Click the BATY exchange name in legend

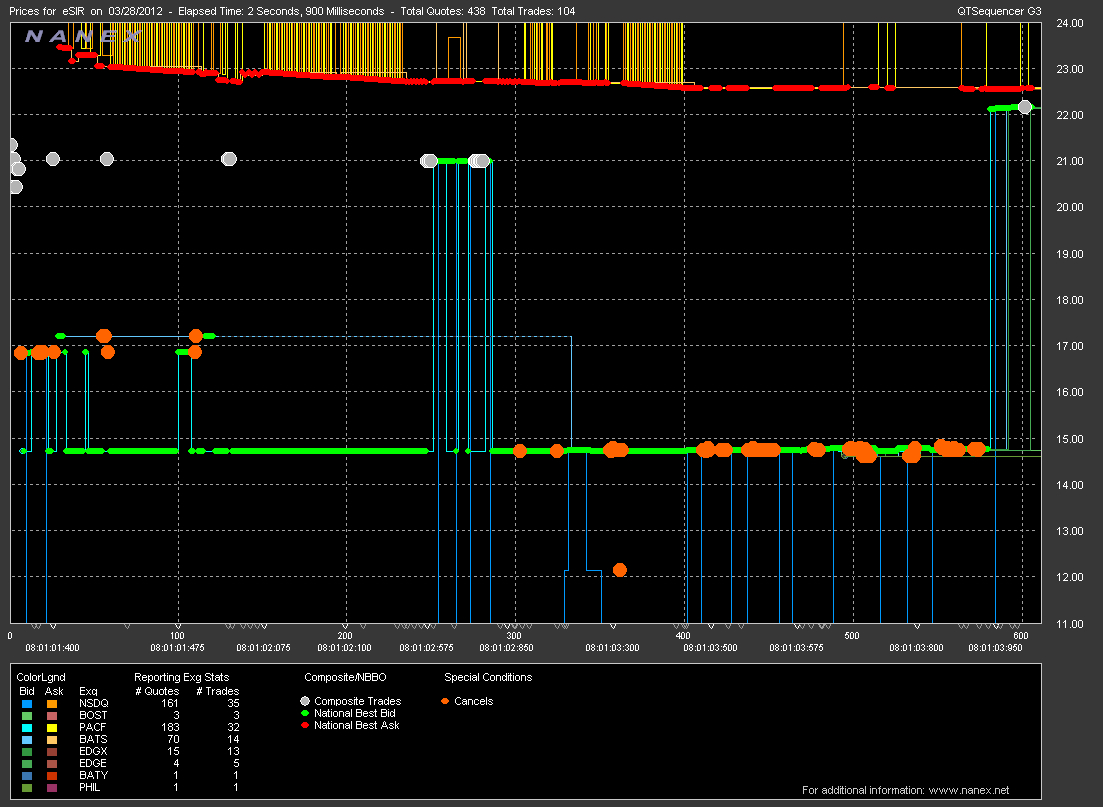pyautogui.click(x=94, y=775)
